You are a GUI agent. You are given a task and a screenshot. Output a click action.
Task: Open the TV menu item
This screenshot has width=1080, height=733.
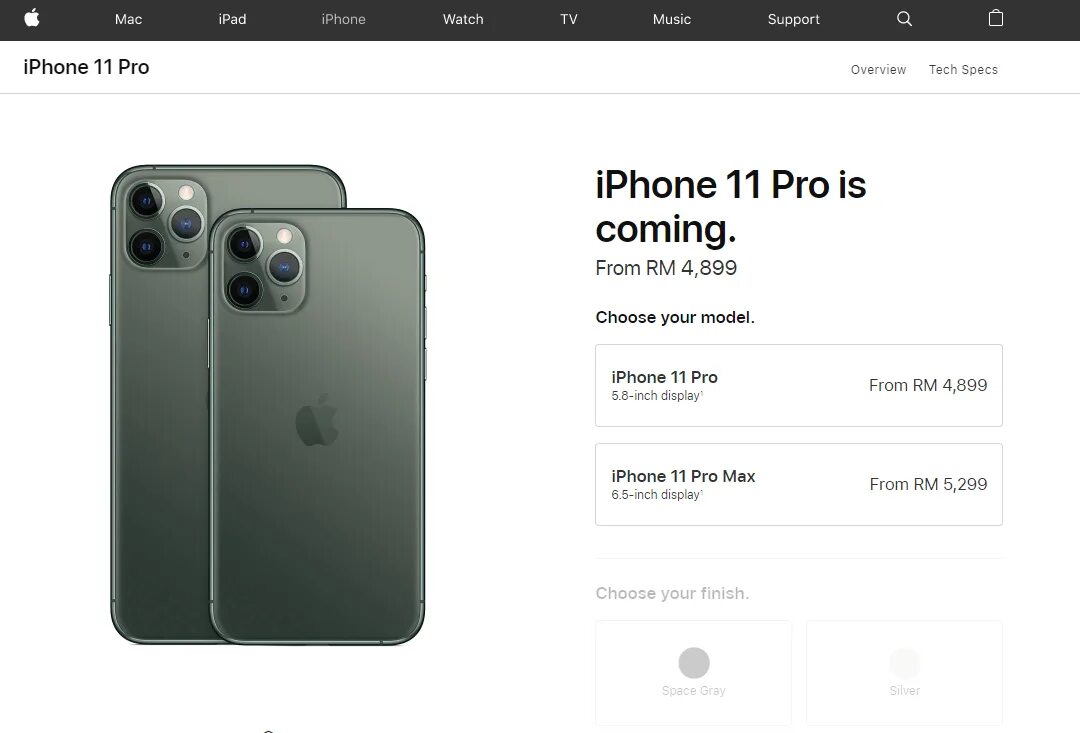(x=568, y=19)
